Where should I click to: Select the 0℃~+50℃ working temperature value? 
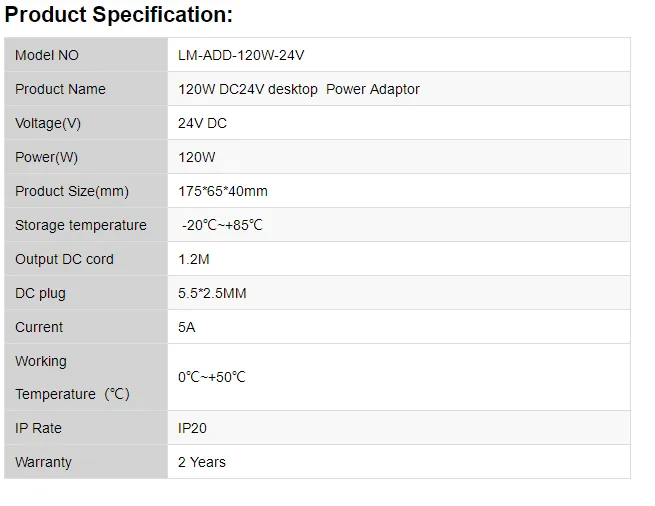(x=212, y=377)
